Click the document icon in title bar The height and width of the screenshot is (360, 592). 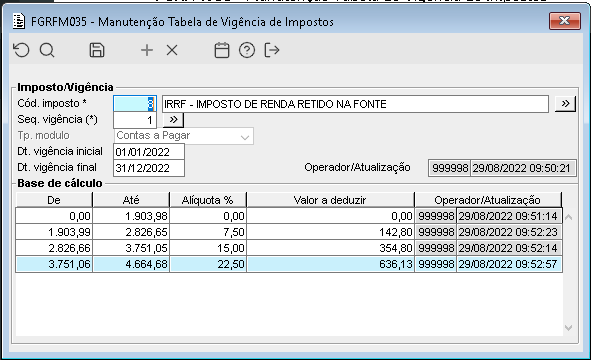(x=19, y=22)
